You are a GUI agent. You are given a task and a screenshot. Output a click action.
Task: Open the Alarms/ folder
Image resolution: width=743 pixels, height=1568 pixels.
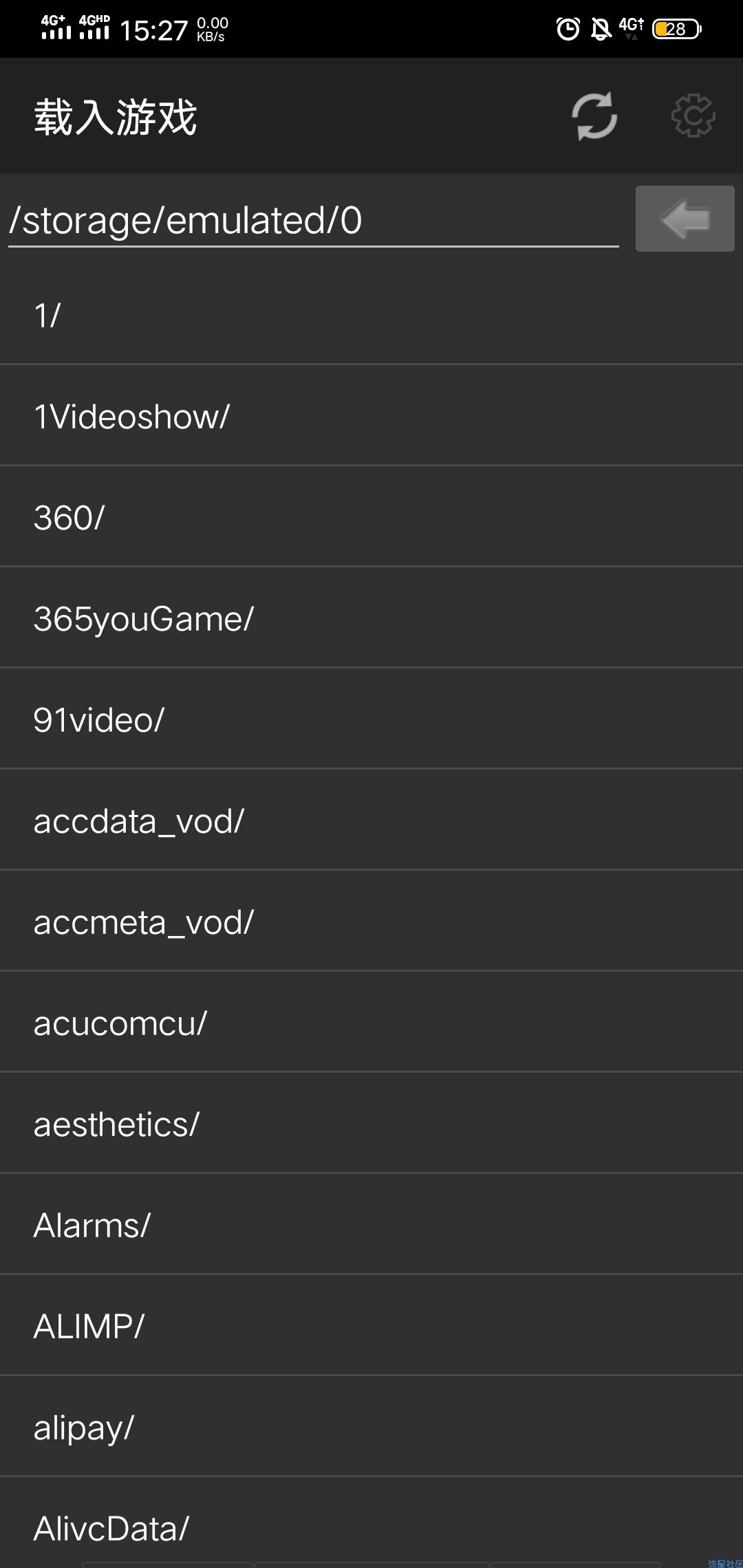tap(371, 1225)
